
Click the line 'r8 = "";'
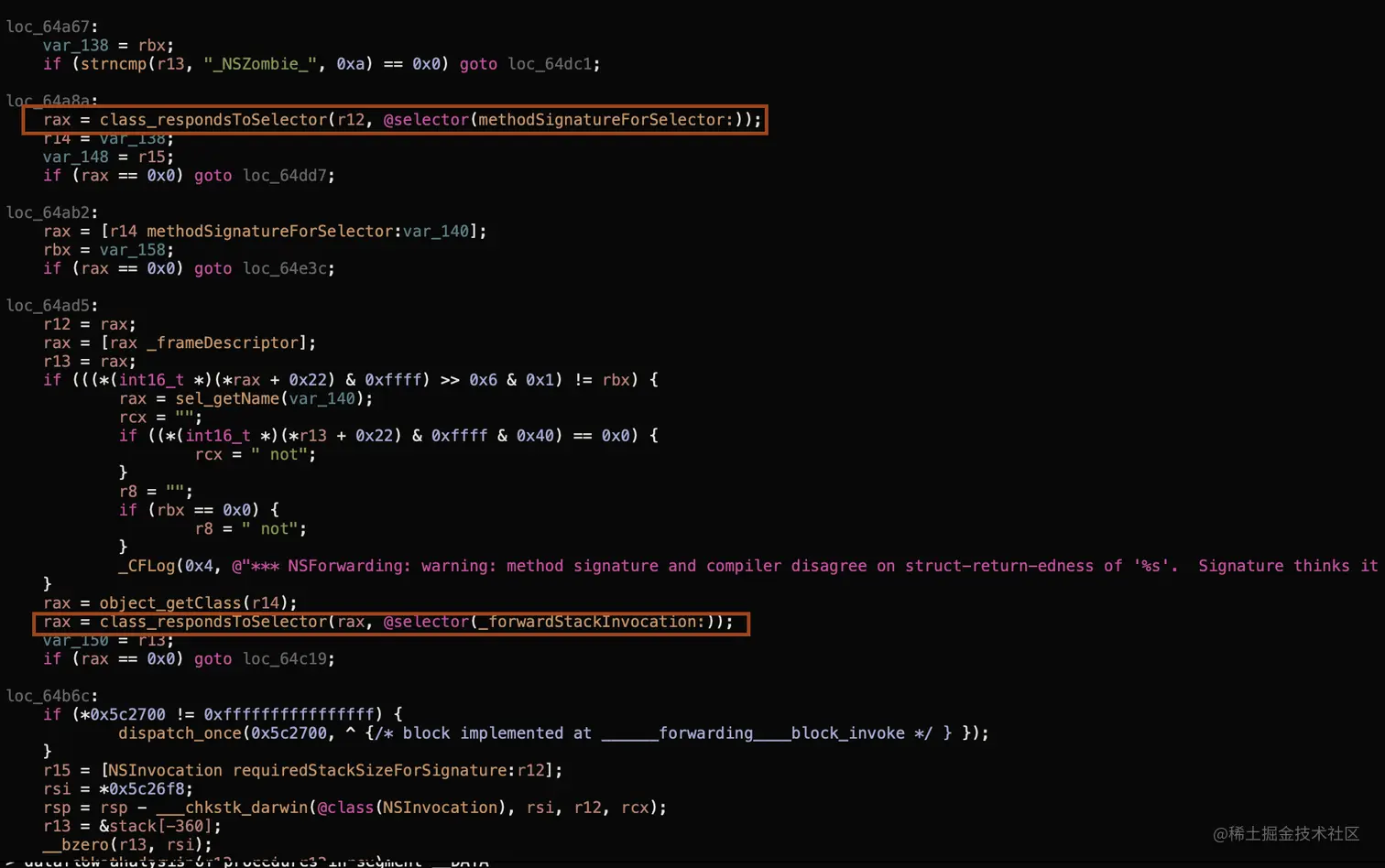pos(156,492)
